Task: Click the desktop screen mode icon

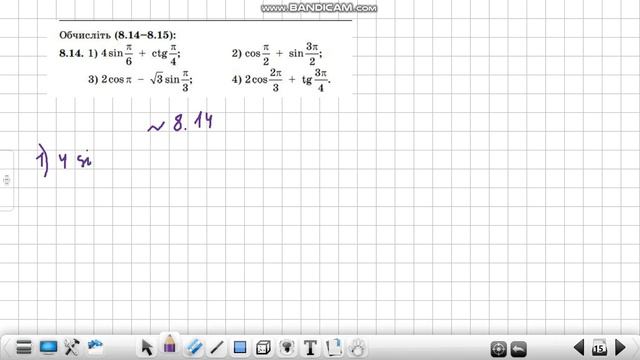Action: [48, 347]
